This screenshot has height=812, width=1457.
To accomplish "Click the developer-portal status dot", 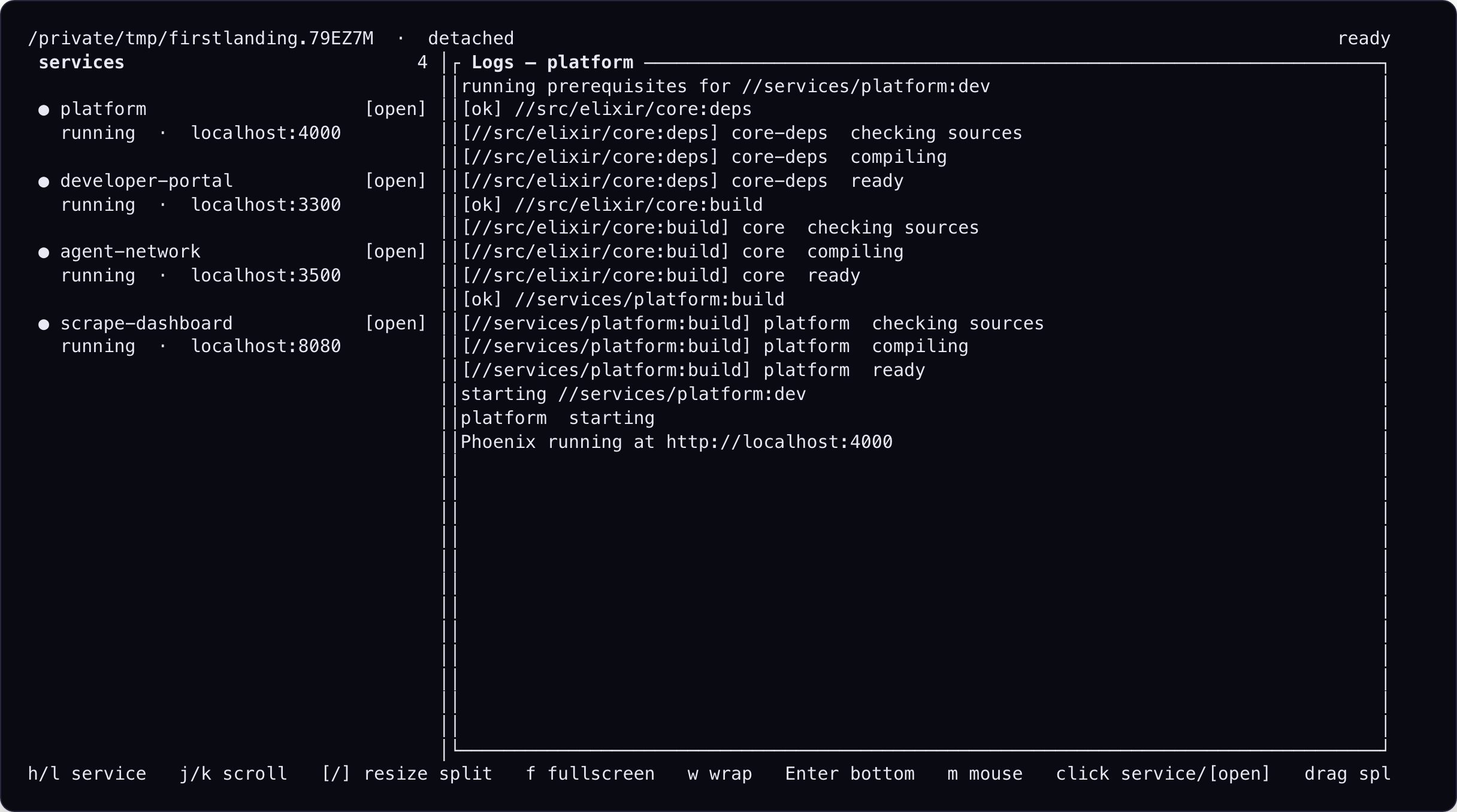I will click(x=44, y=181).
